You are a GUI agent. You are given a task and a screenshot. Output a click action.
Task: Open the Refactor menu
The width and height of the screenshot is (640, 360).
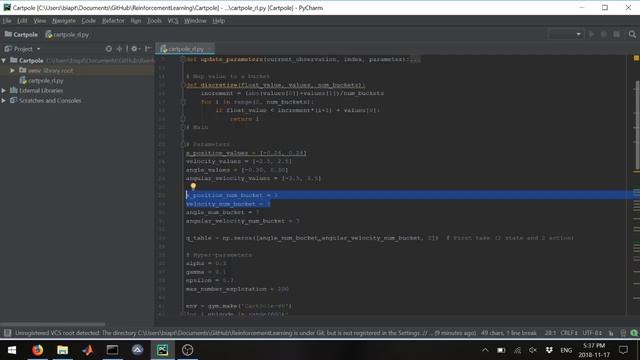(x=113, y=20)
